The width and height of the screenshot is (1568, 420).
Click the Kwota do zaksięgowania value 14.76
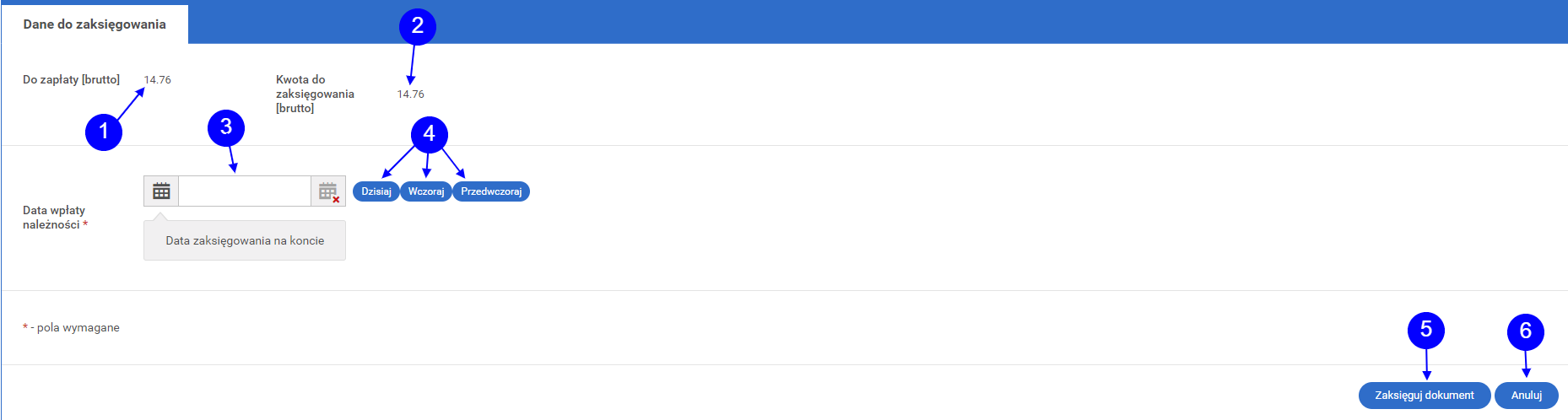pyautogui.click(x=411, y=94)
